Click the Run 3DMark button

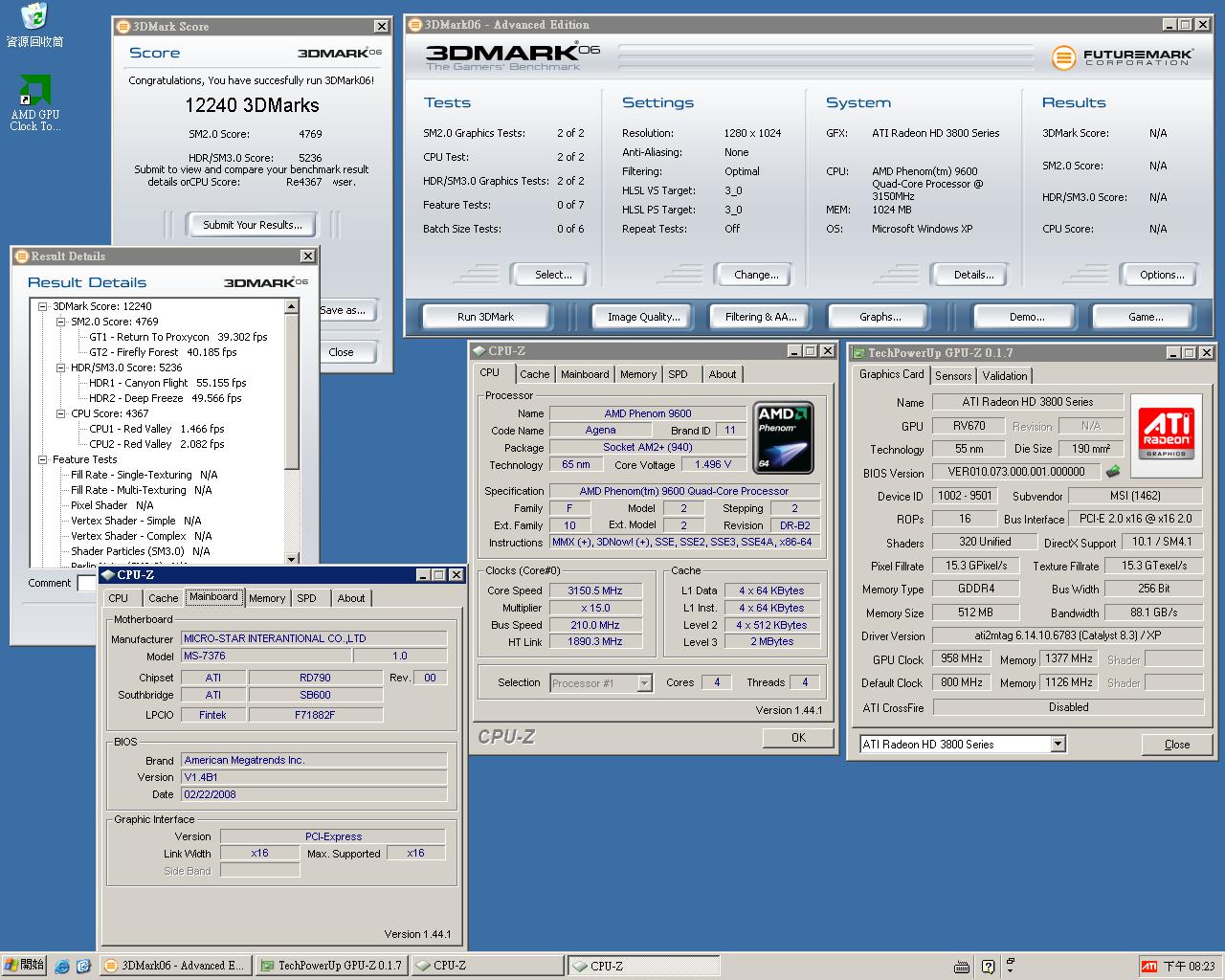(x=485, y=317)
